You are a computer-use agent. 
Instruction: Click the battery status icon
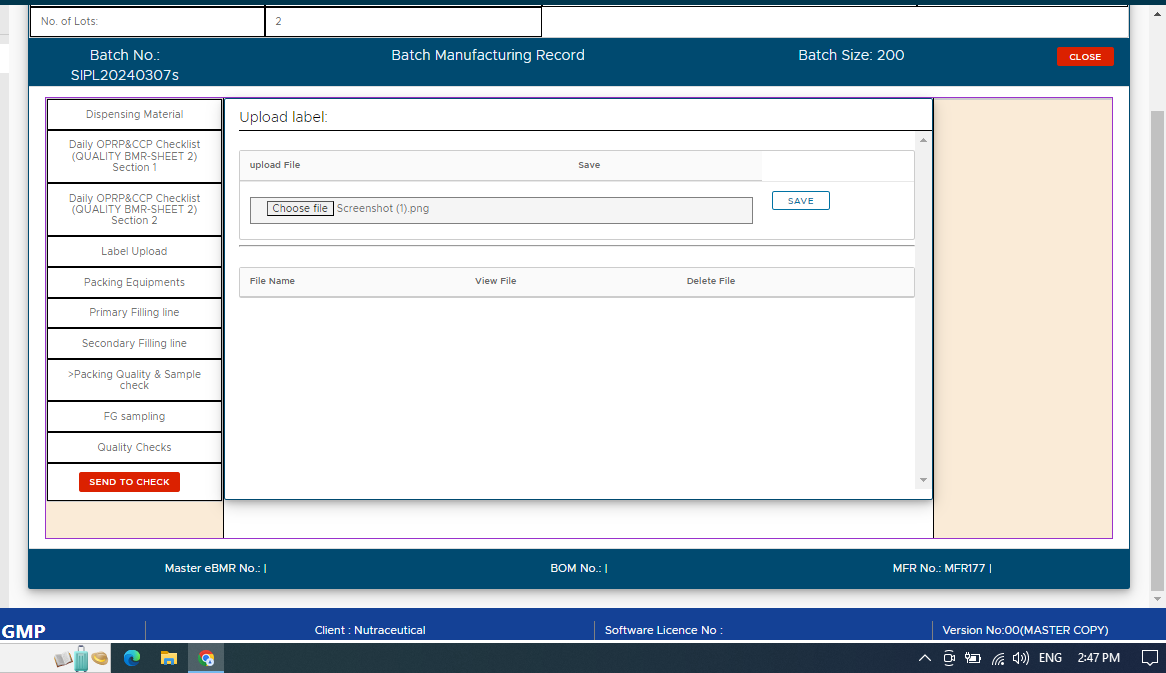972,658
